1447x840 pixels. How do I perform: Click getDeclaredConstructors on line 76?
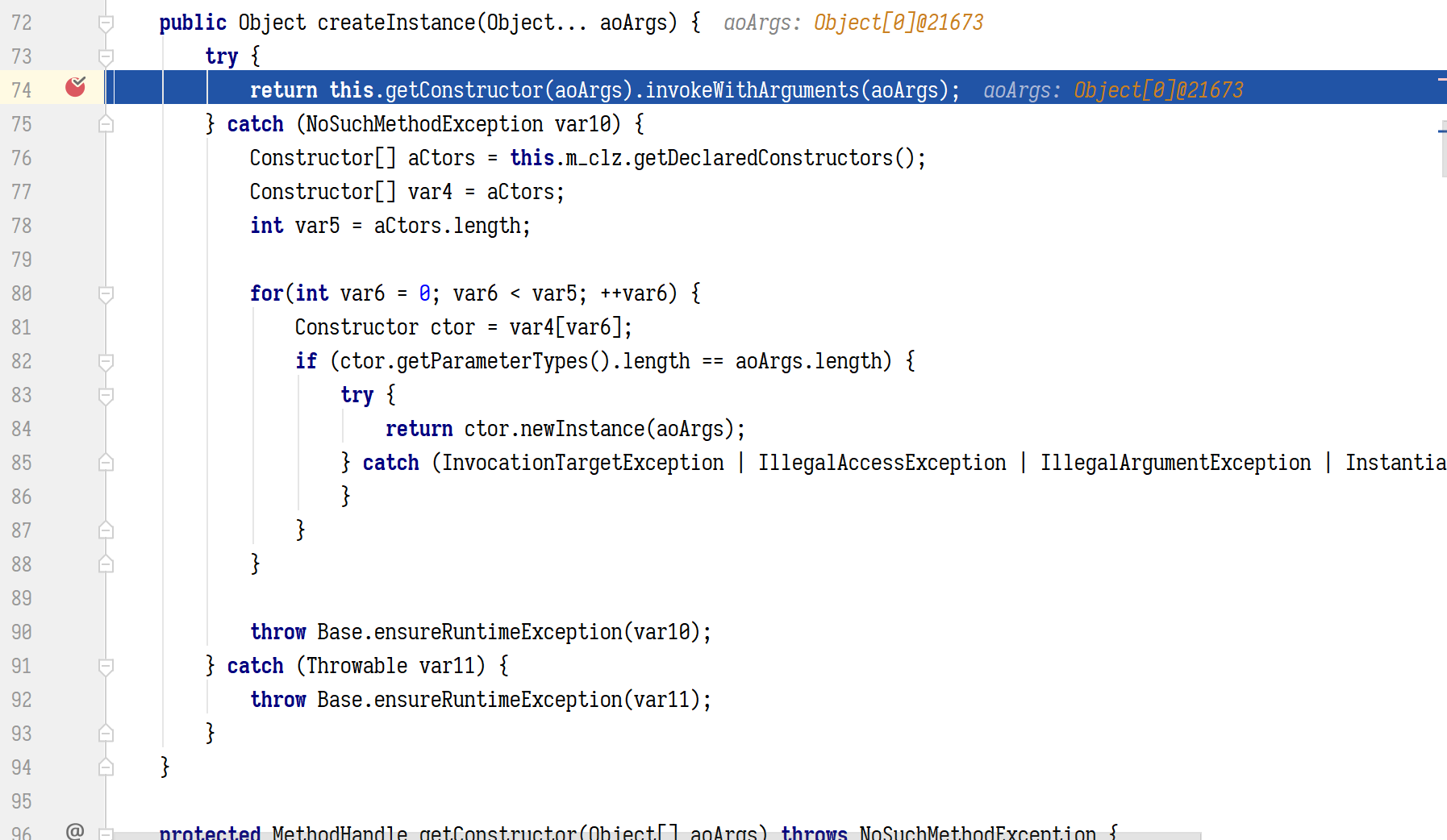pyautogui.click(x=763, y=158)
